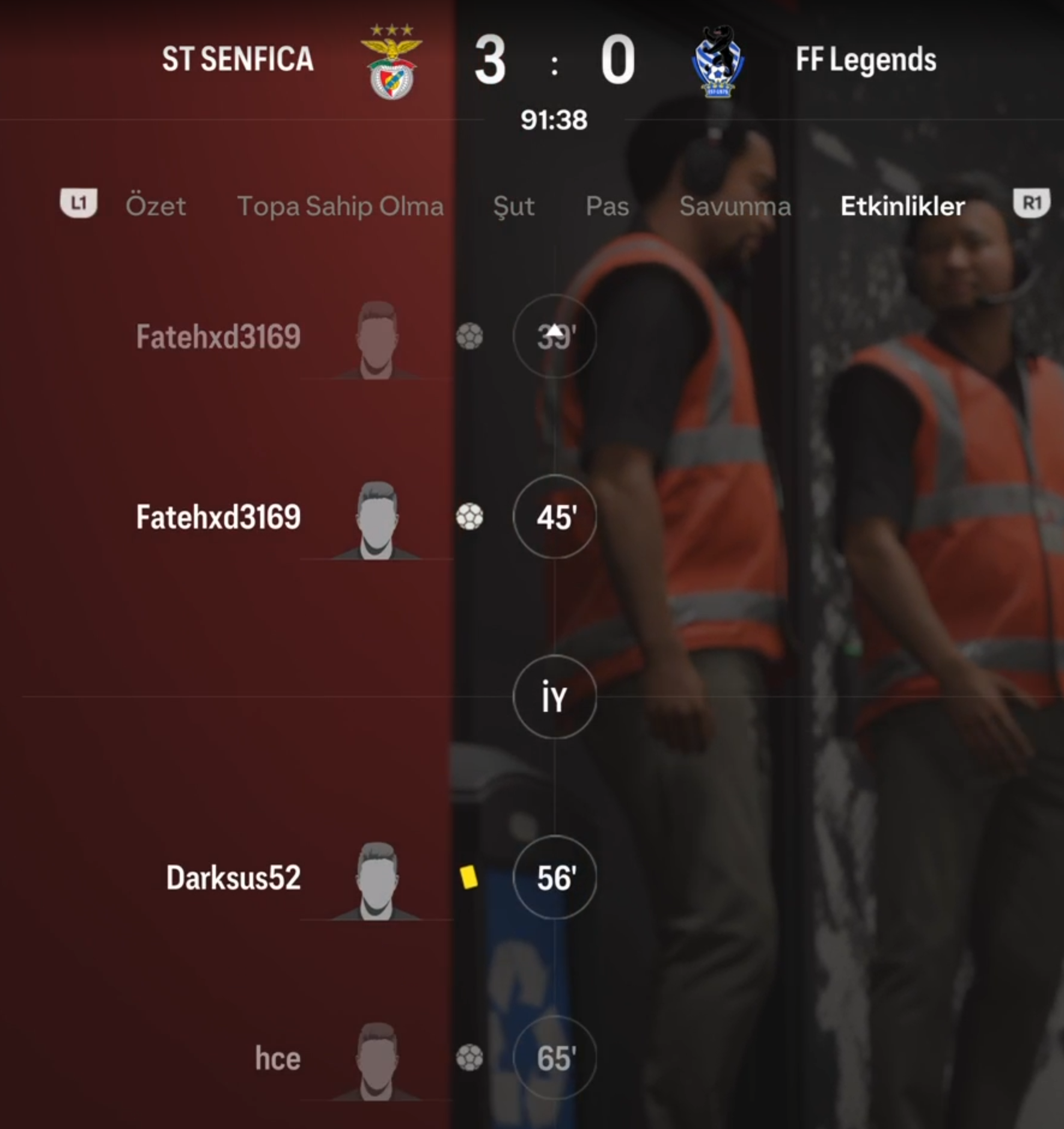Screen dimensions: 1064x1129
Task: Click the 65' timeline marker
Action: pos(555,1058)
